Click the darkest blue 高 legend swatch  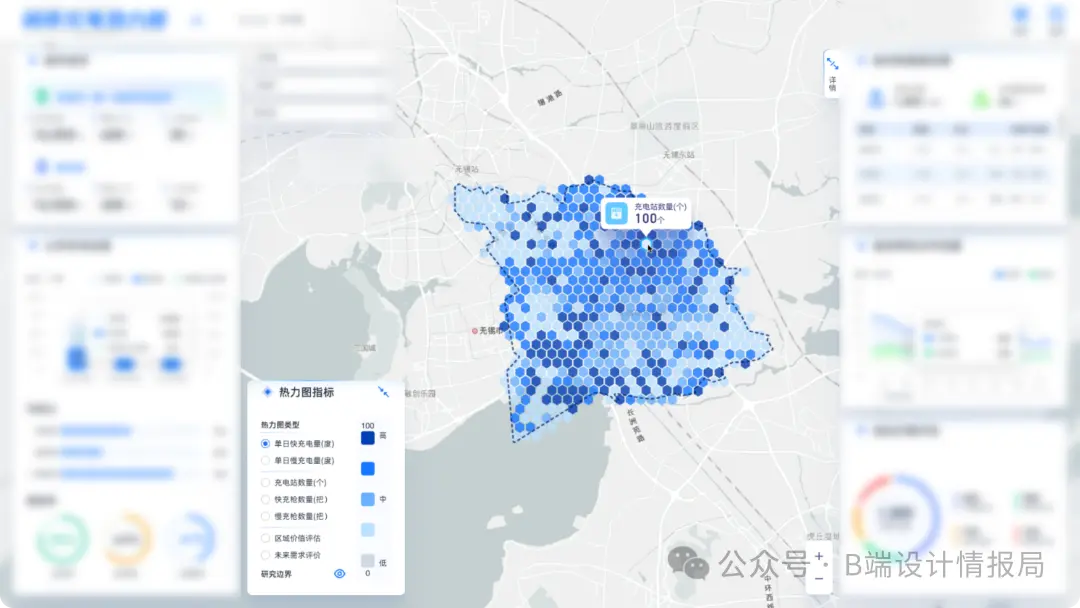coord(367,437)
